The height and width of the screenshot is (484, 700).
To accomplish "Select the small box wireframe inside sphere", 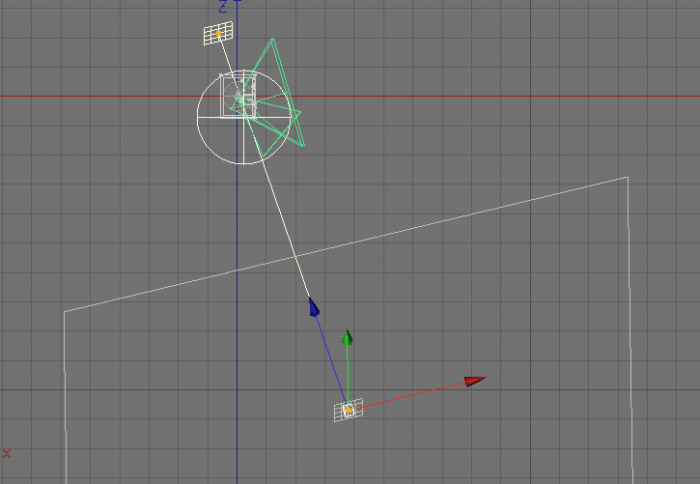I will [x=238, y=96].
